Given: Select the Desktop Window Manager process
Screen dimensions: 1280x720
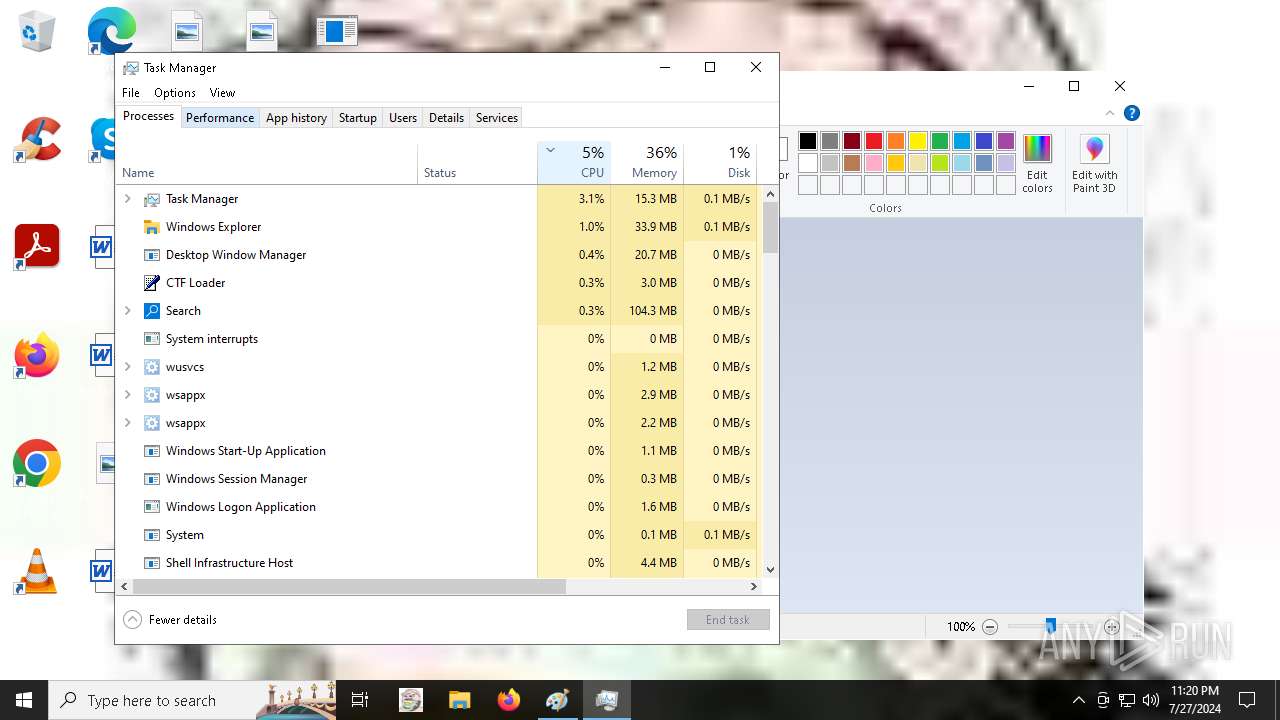Looking at the screenshot, I should [x=437, y=255].
